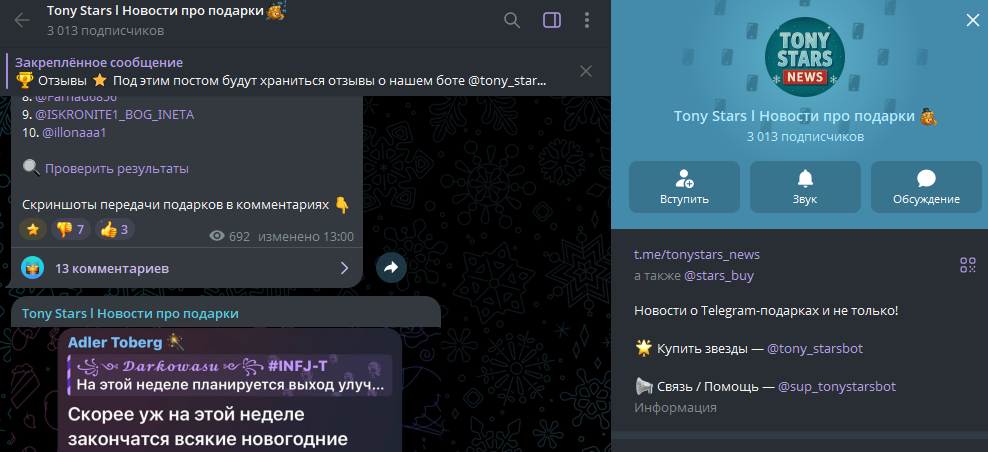Viewport: 988px width, 452px height.
Task: Toggle the thumbs-down reaction with 7
Action: (x=70, y=230)
